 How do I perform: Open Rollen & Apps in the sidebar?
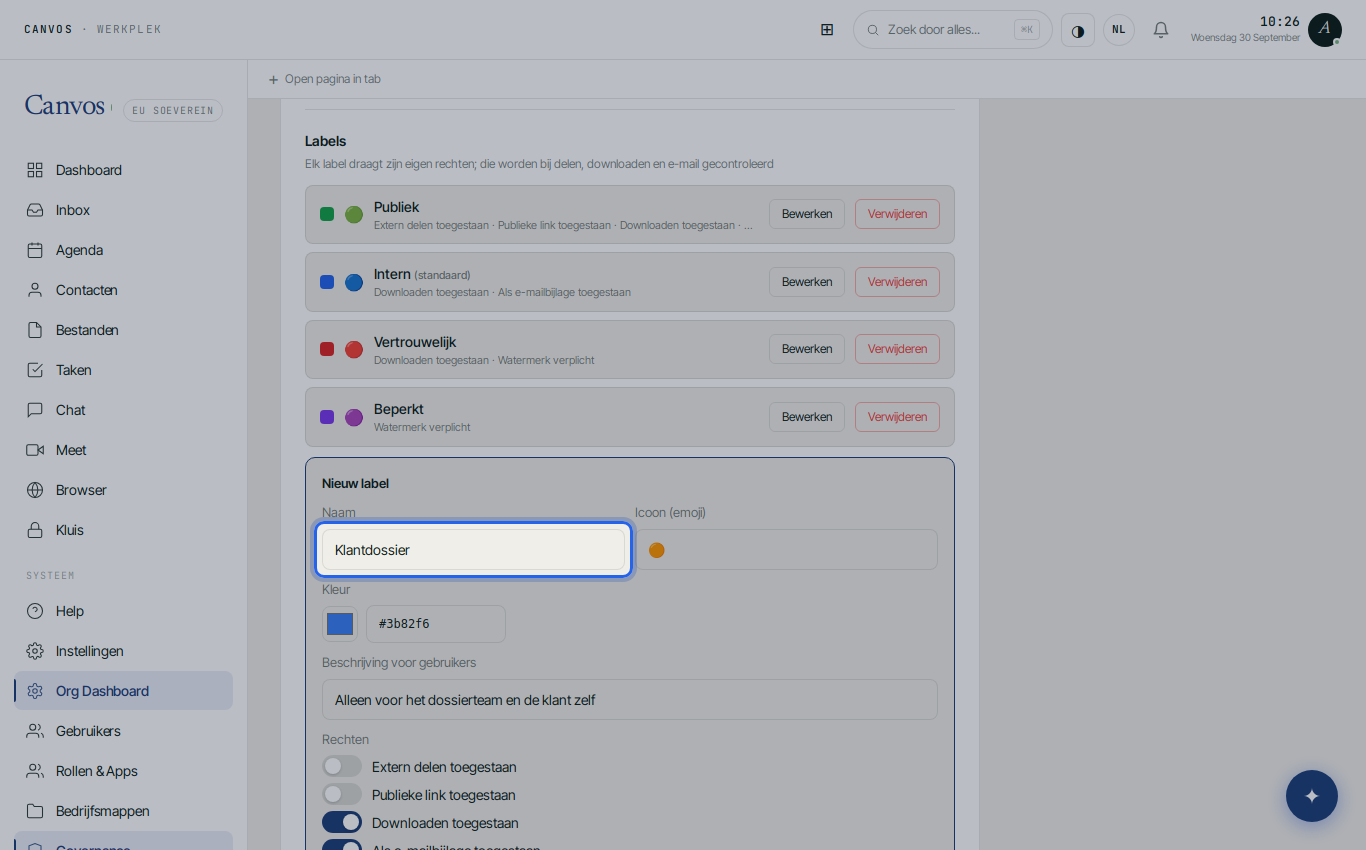coord(124,771)
